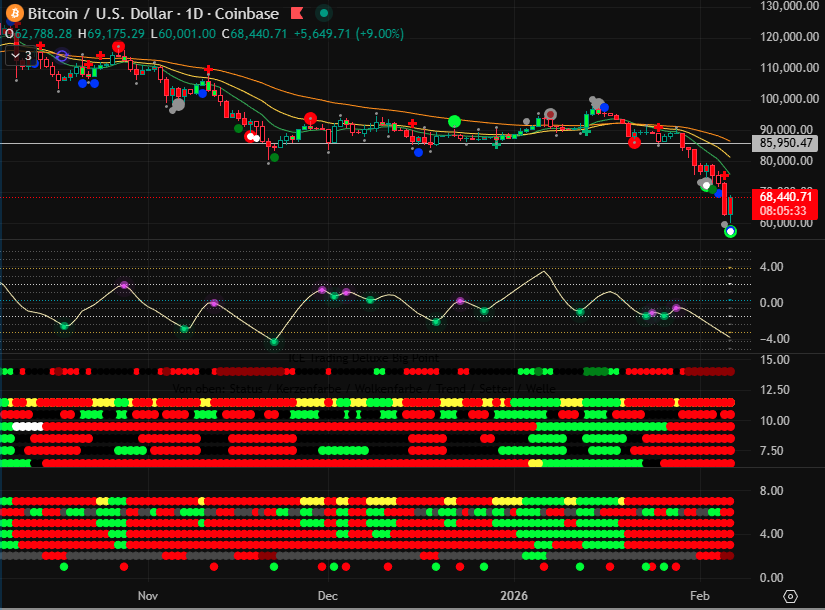Click the purple ring marker near chart start
The width and height of the screenshot is (825, 610).
(x=62, y=57)
